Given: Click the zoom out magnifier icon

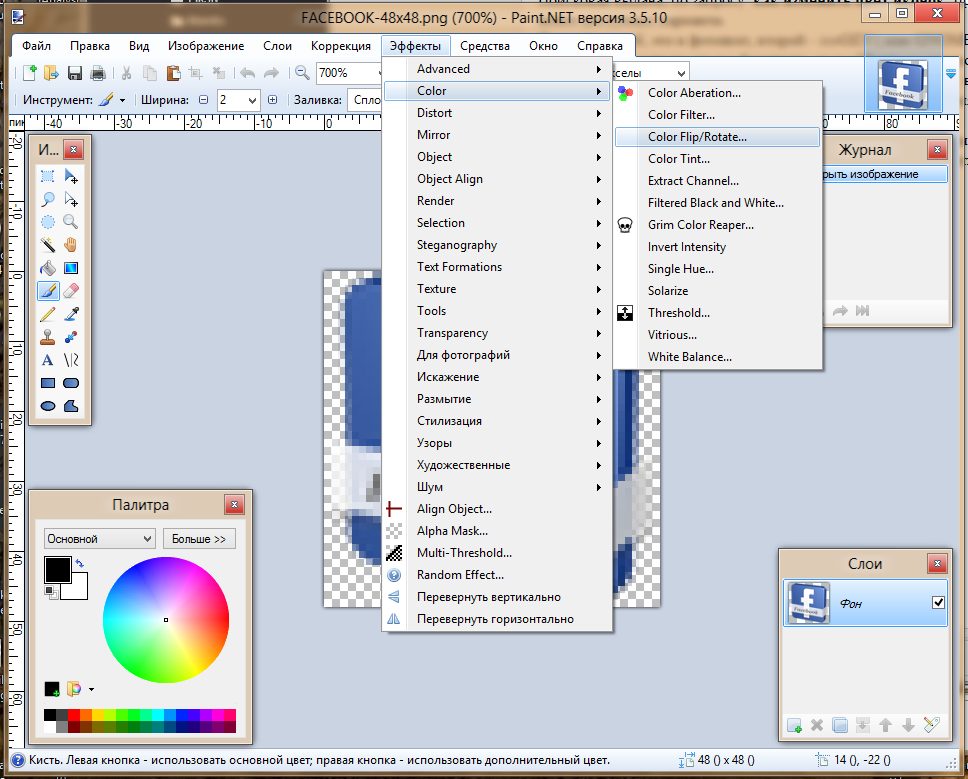Looking at the screenshot, I should coord(302,73).
